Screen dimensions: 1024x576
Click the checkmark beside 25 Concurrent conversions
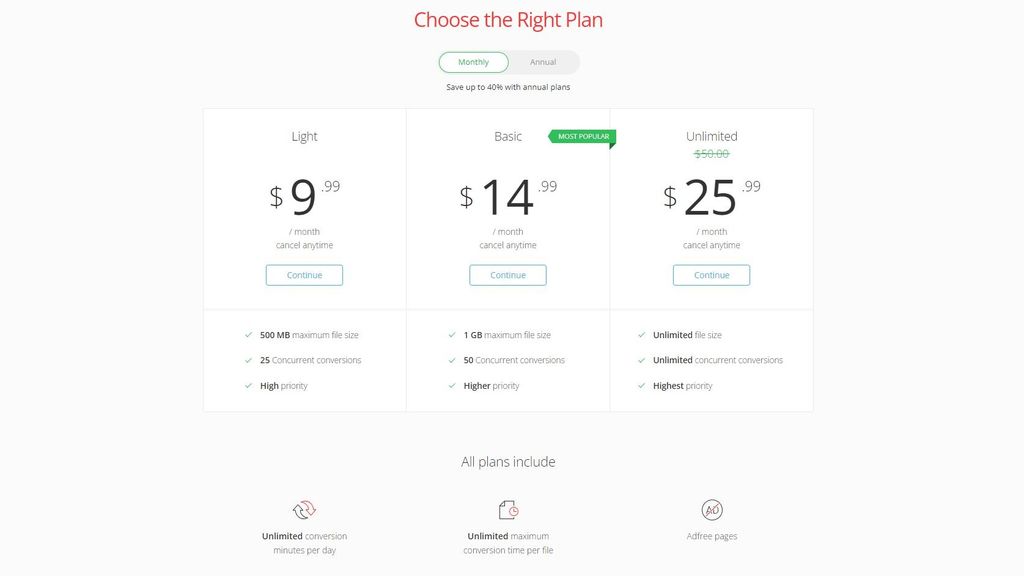[249, 360]
